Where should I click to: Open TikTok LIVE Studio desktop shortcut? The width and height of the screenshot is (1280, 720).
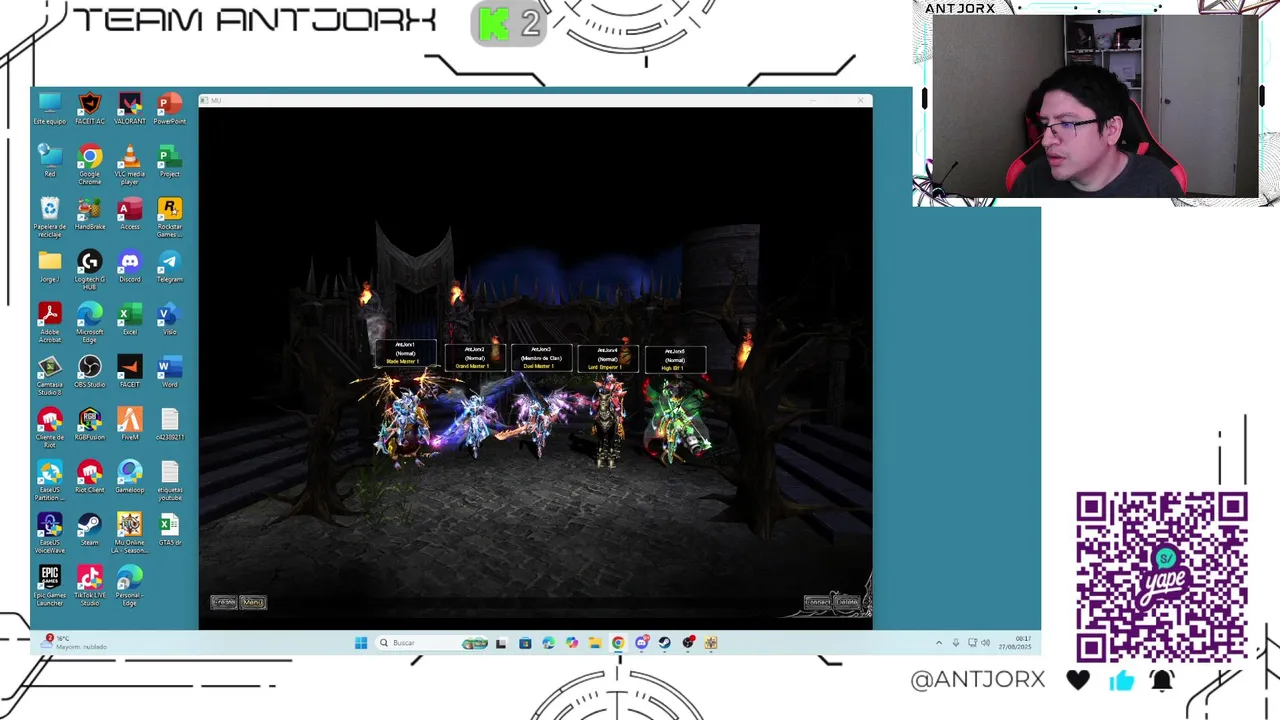(90, 586)
